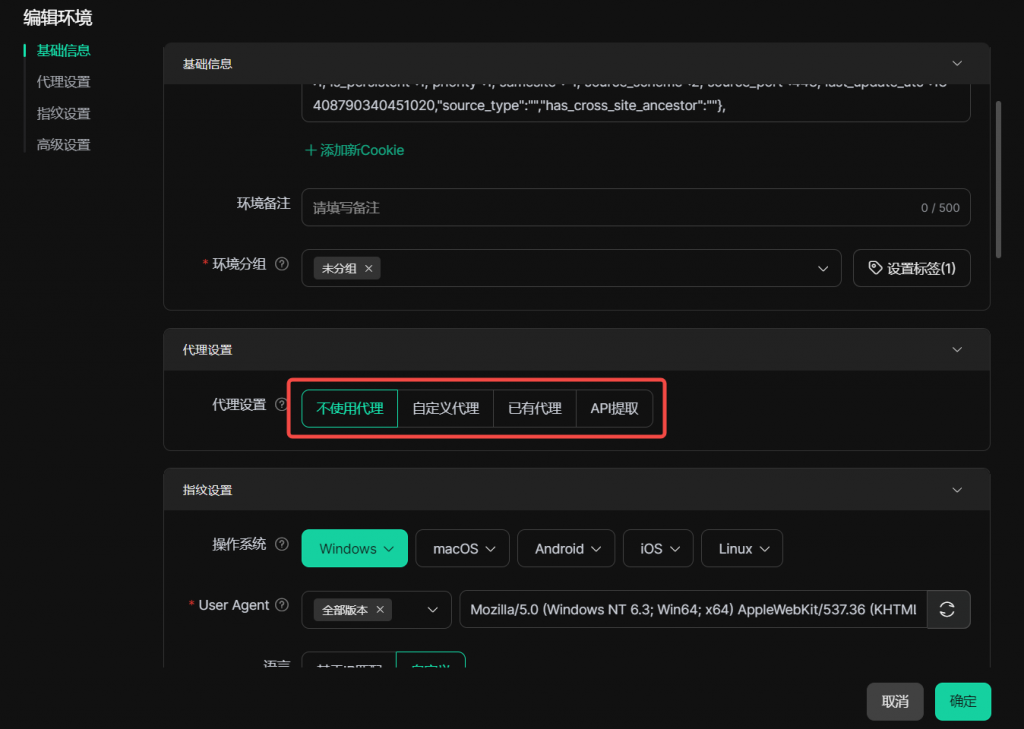1024x729 pixels.
Task: Click the 设置标签(1) tag button
Action: pyautogui.click(x=911, y=268)
